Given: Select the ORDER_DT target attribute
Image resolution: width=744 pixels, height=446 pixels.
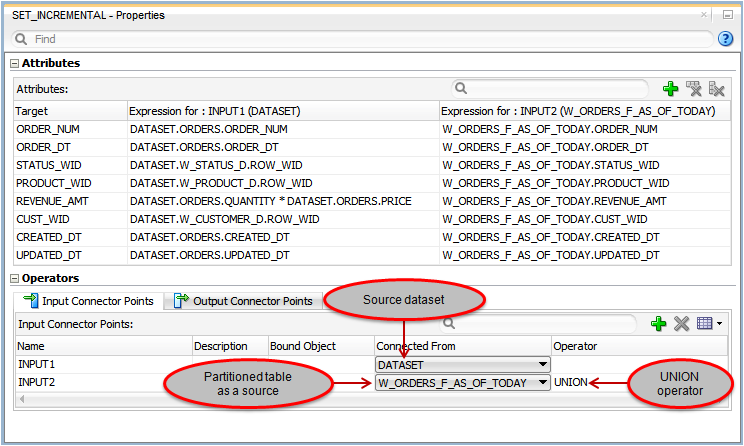Looking at the screenshot, I should click(x=43, y=147).
